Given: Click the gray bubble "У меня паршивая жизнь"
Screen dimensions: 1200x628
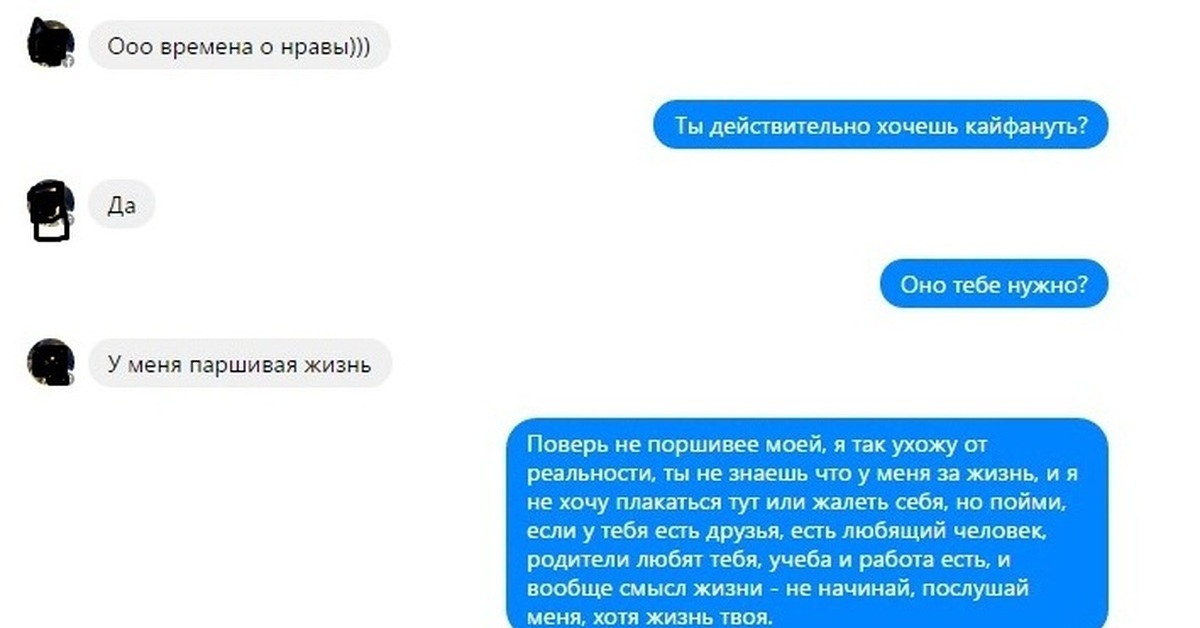Looking at the screenshot, I should pyautogui.click(x=240, y=364).
